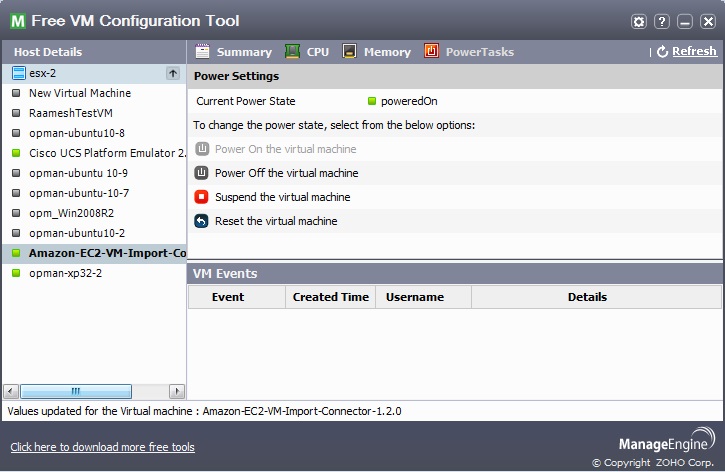Viewport: 725px width, 472px height.
Task: Select opman-ubuntu 10-9 virtual machine
Action: (78, 173)
